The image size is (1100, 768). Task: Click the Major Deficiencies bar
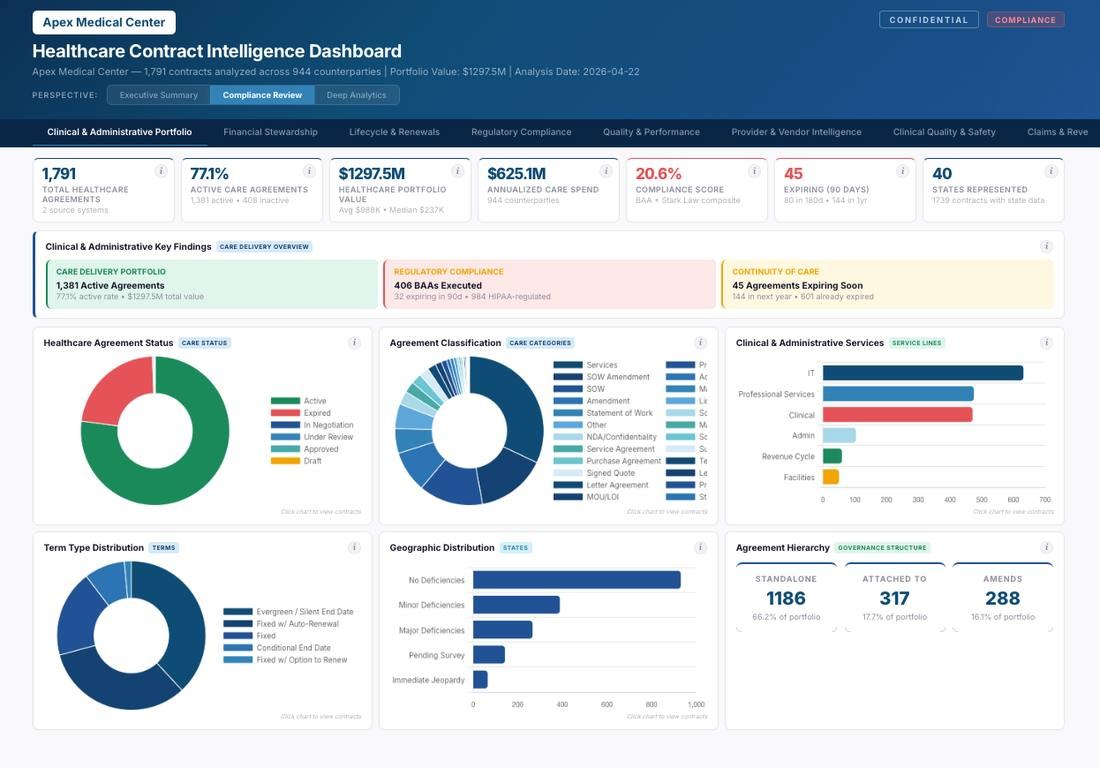502,630
